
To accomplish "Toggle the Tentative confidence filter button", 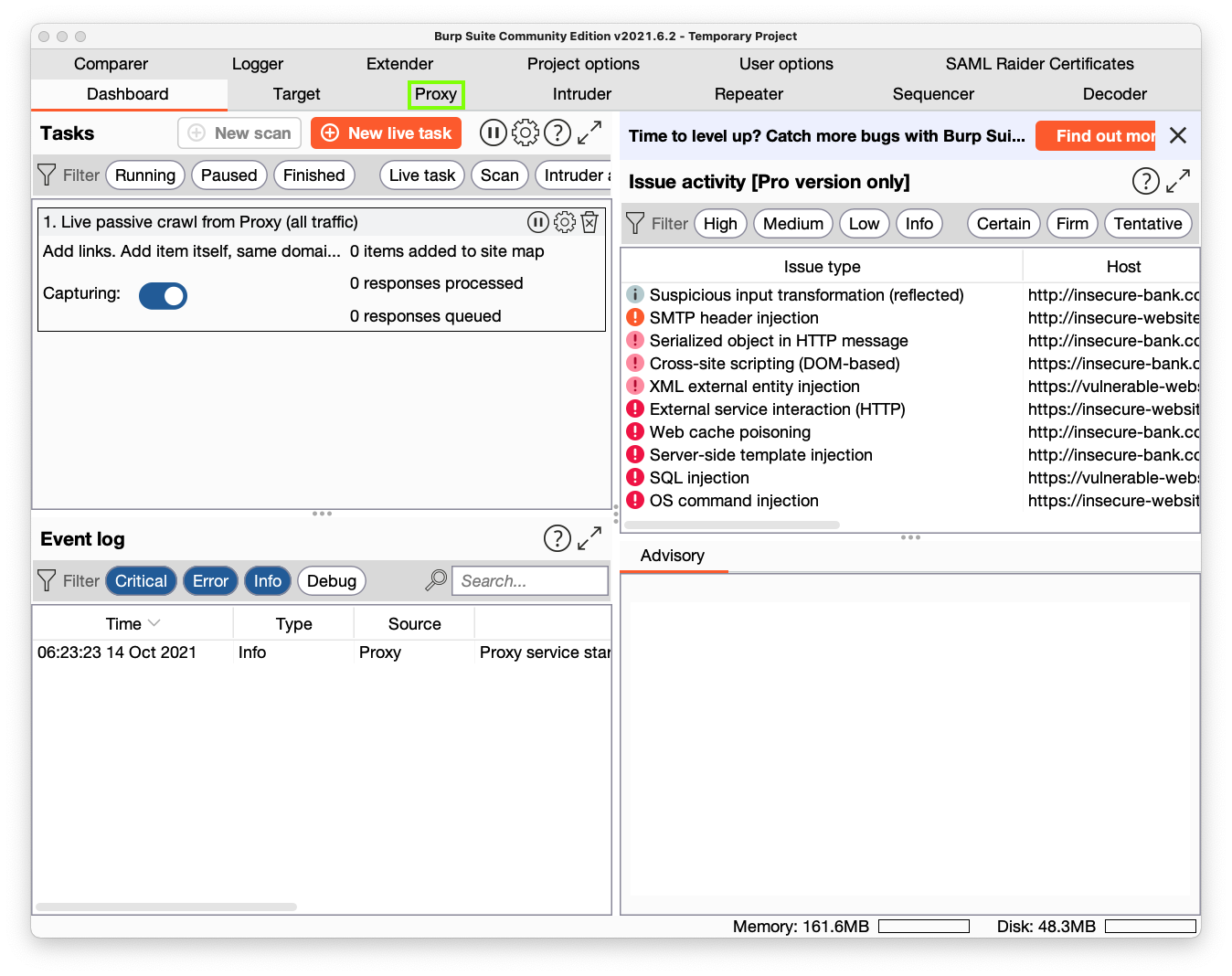I will tap(1148, 224).
